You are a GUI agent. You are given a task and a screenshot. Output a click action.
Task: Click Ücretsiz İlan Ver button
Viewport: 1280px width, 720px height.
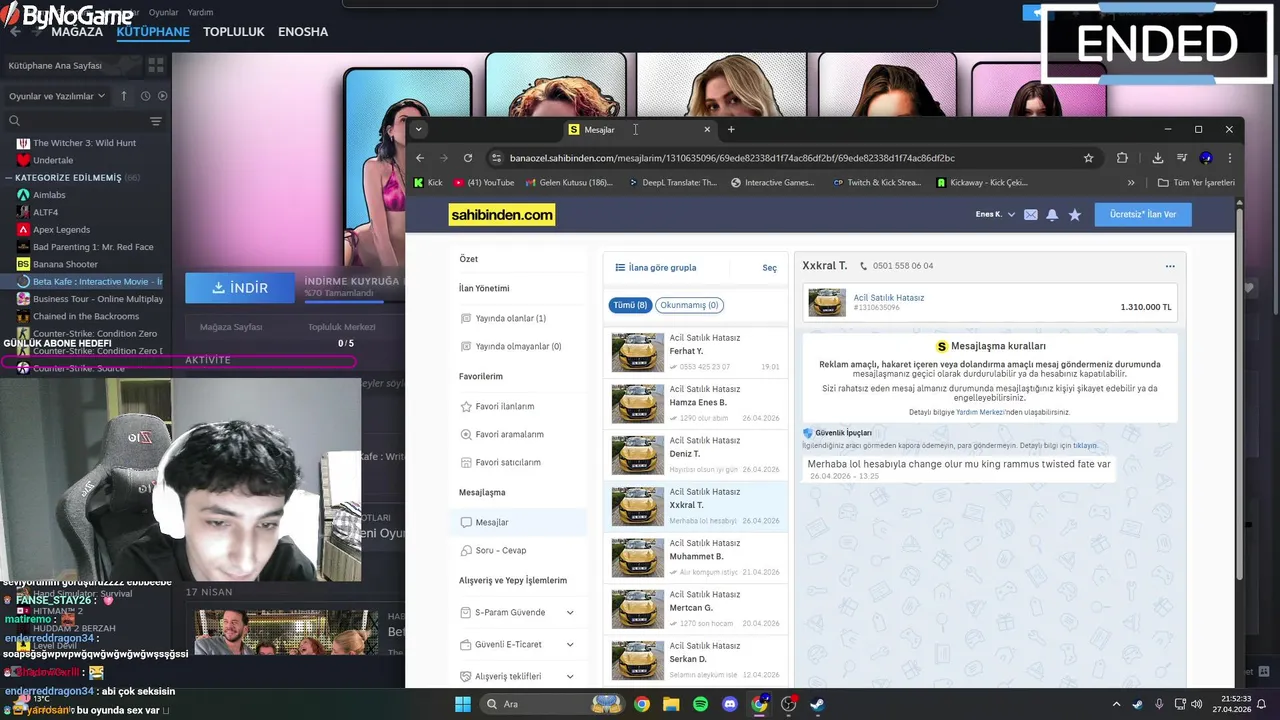(1143, 215)
